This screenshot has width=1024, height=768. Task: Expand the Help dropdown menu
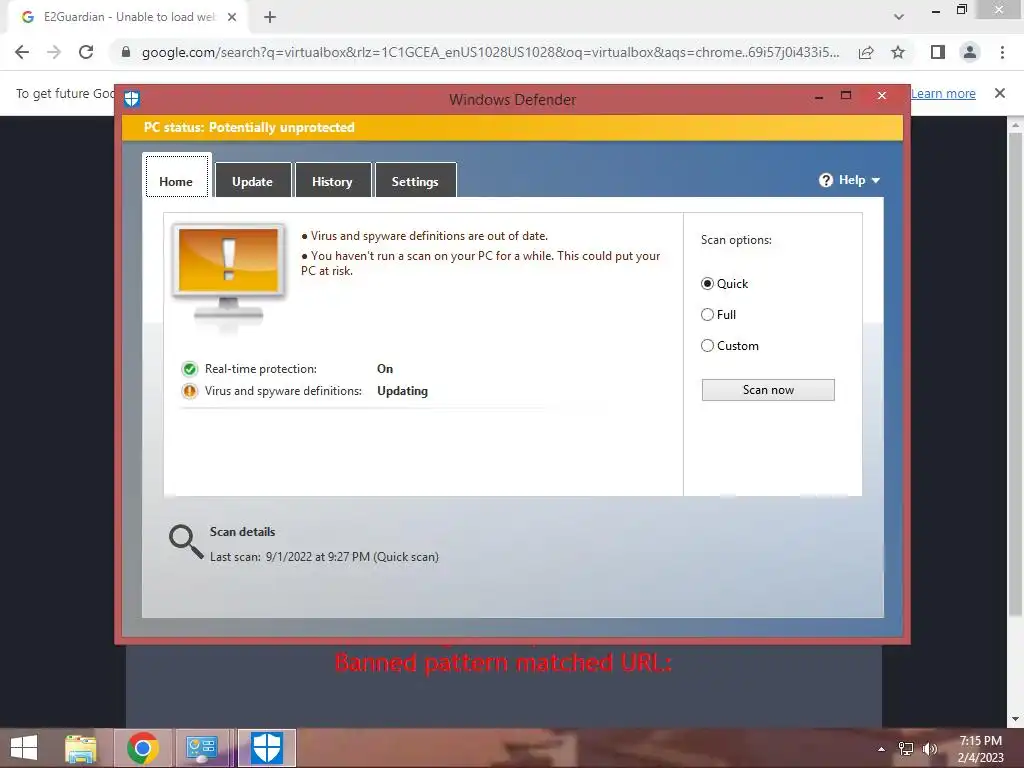coord(850,180)
